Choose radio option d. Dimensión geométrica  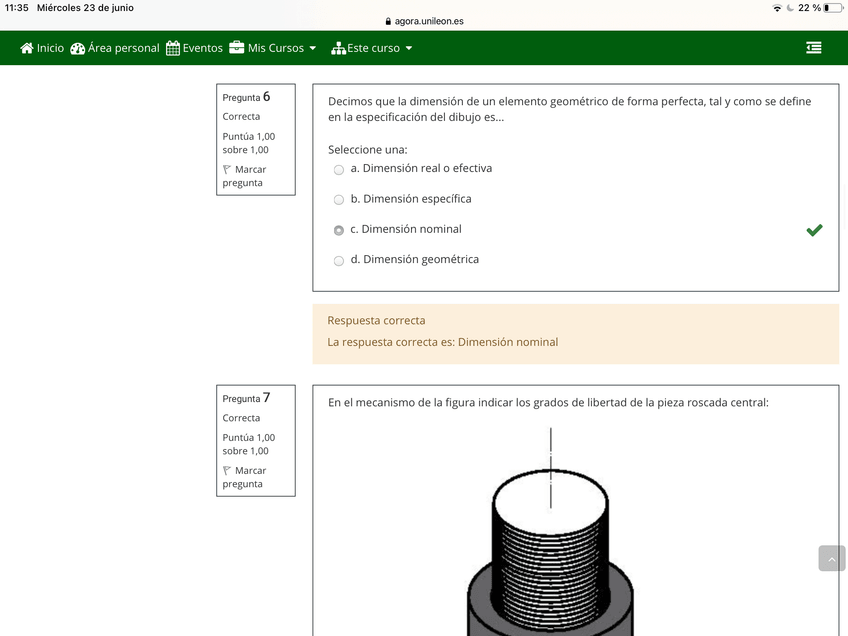point(339,261)
